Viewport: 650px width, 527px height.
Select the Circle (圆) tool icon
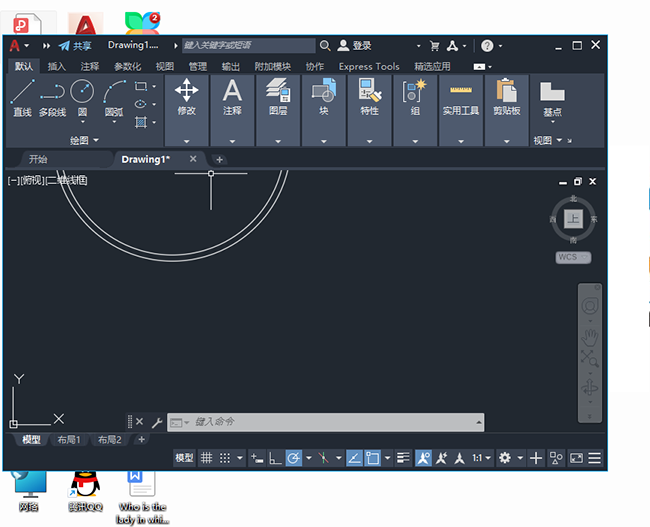point(82,91)
